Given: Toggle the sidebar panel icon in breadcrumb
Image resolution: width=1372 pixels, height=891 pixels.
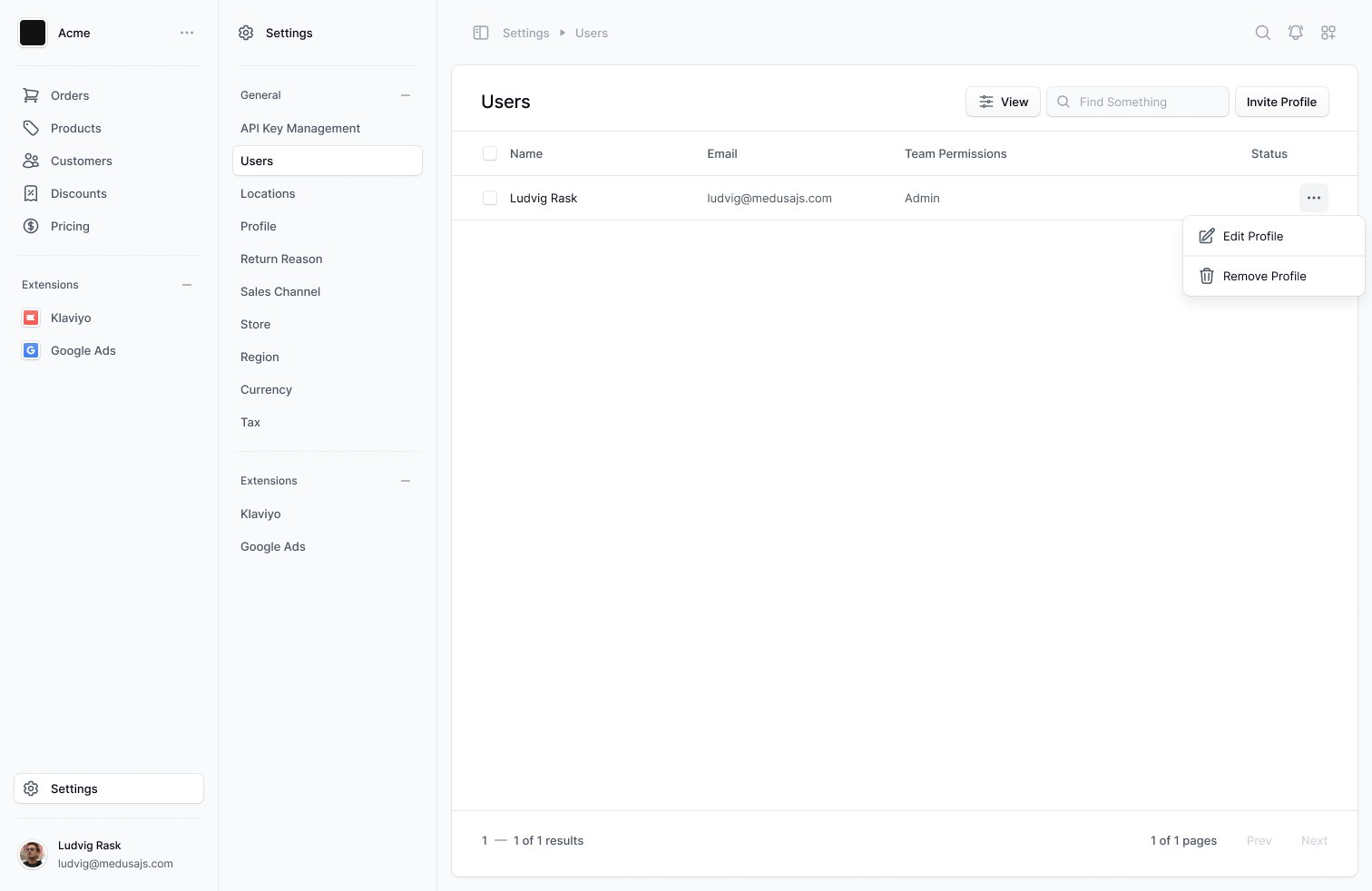Looking at the screenshot, I should pyautogui.click(x=481, y=33).
